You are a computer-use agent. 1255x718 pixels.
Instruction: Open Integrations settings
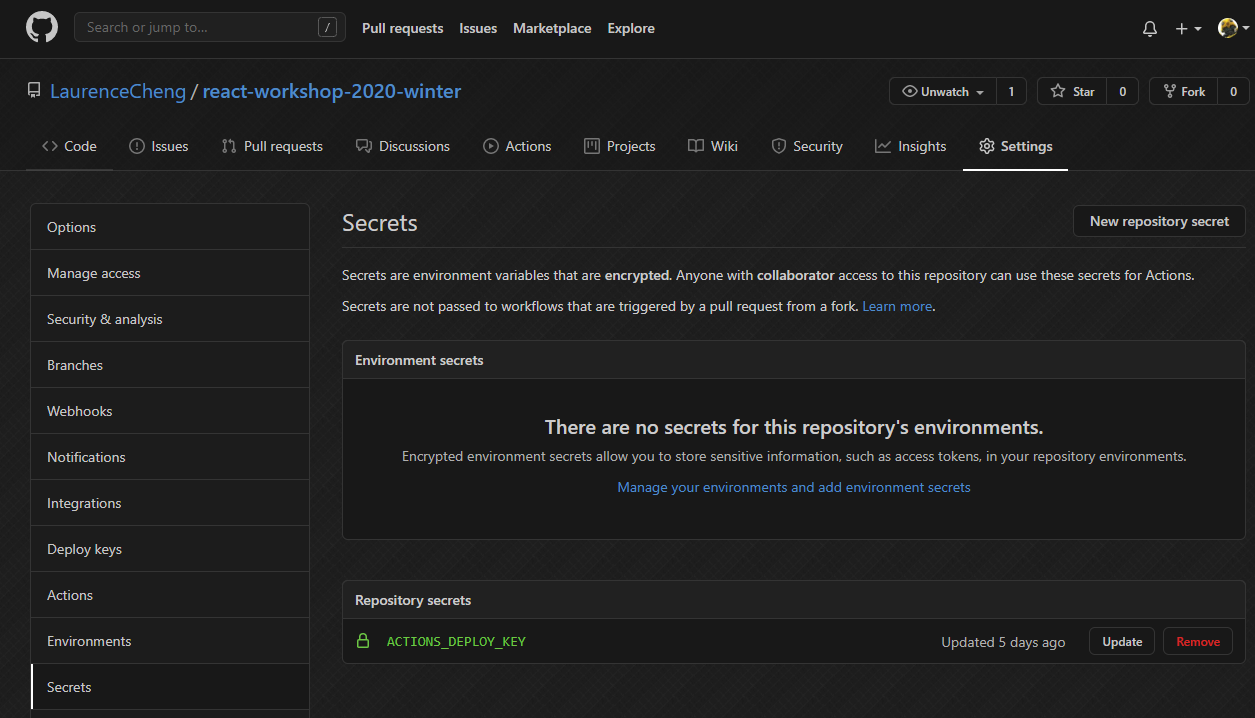(x=170, y=503)
